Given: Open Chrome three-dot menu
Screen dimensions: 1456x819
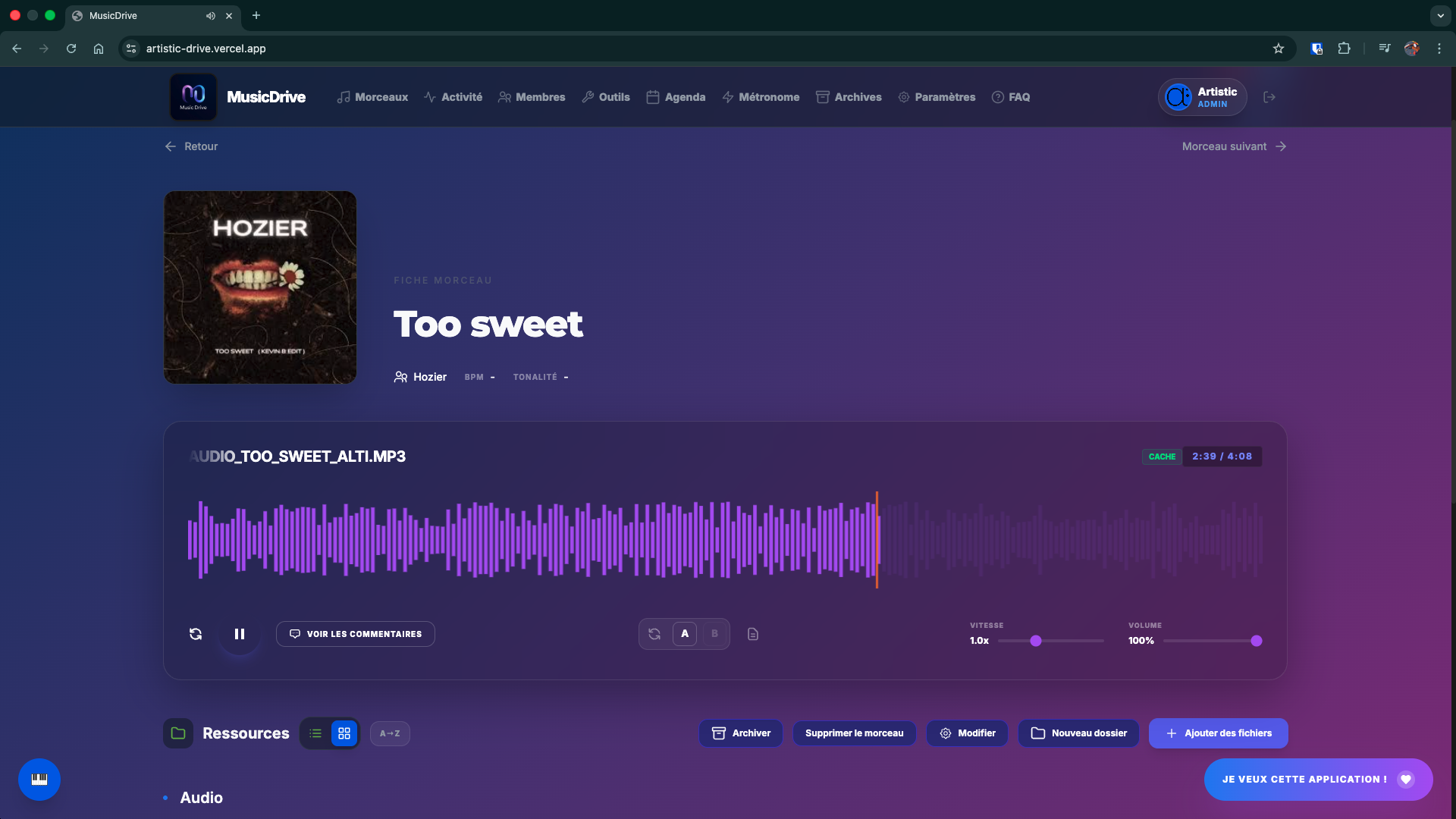Looking at the screenshot, I should point(1439,49).
